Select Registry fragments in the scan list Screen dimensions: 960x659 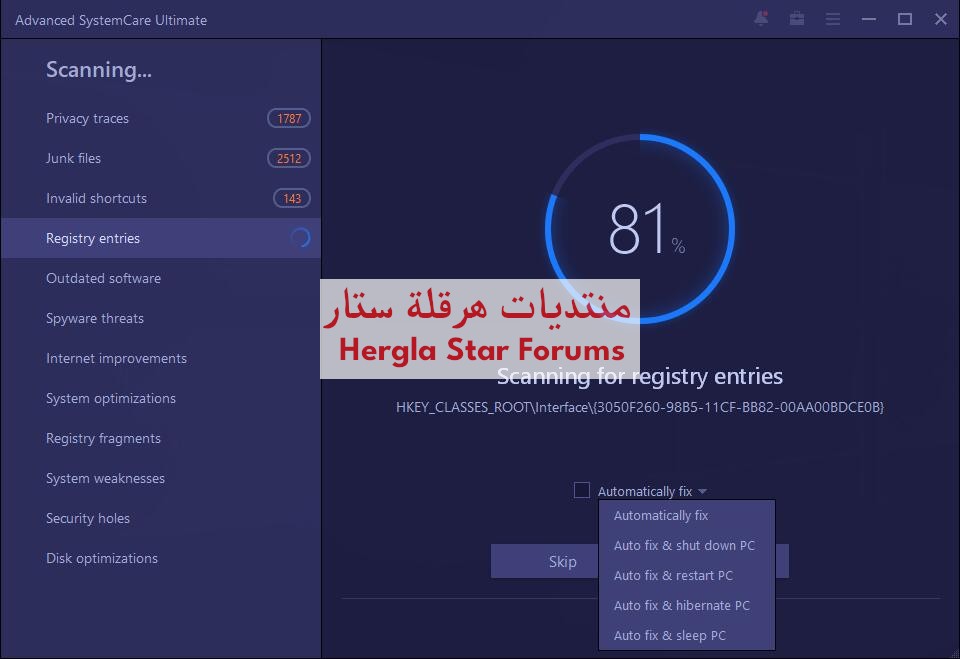pyautogui.click(x=161, y=438)
